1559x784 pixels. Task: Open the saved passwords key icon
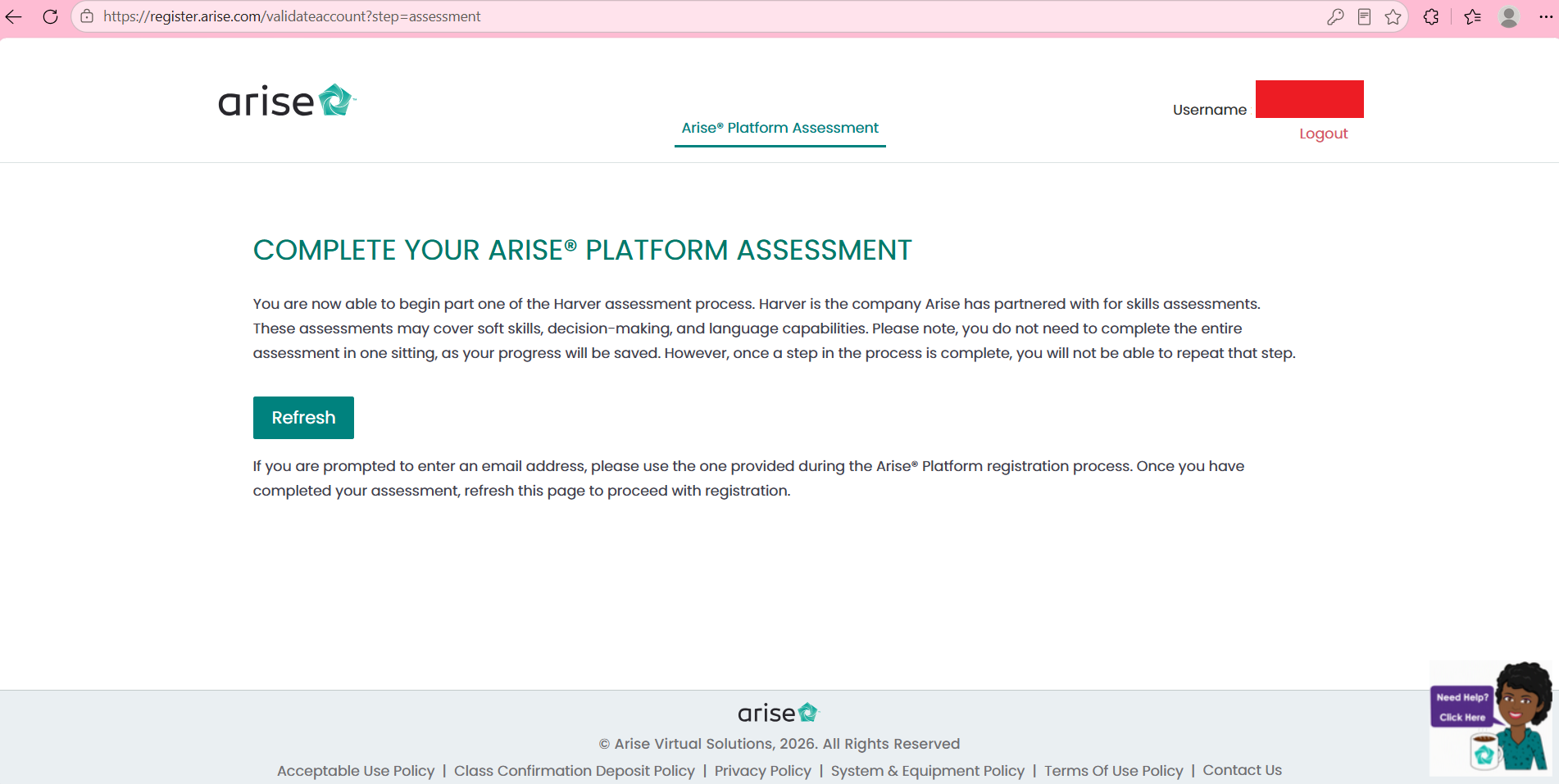(1335, 16)
